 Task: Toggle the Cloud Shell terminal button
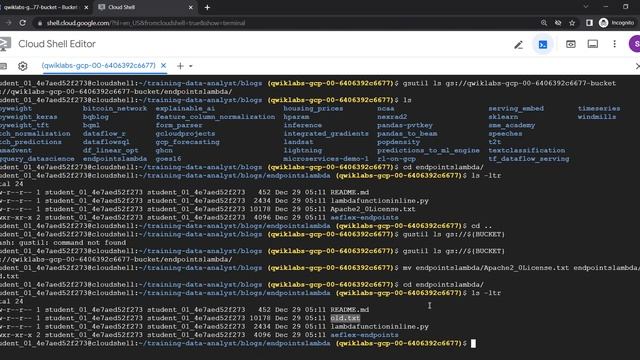pyautogui.click(x=543, y=44)
